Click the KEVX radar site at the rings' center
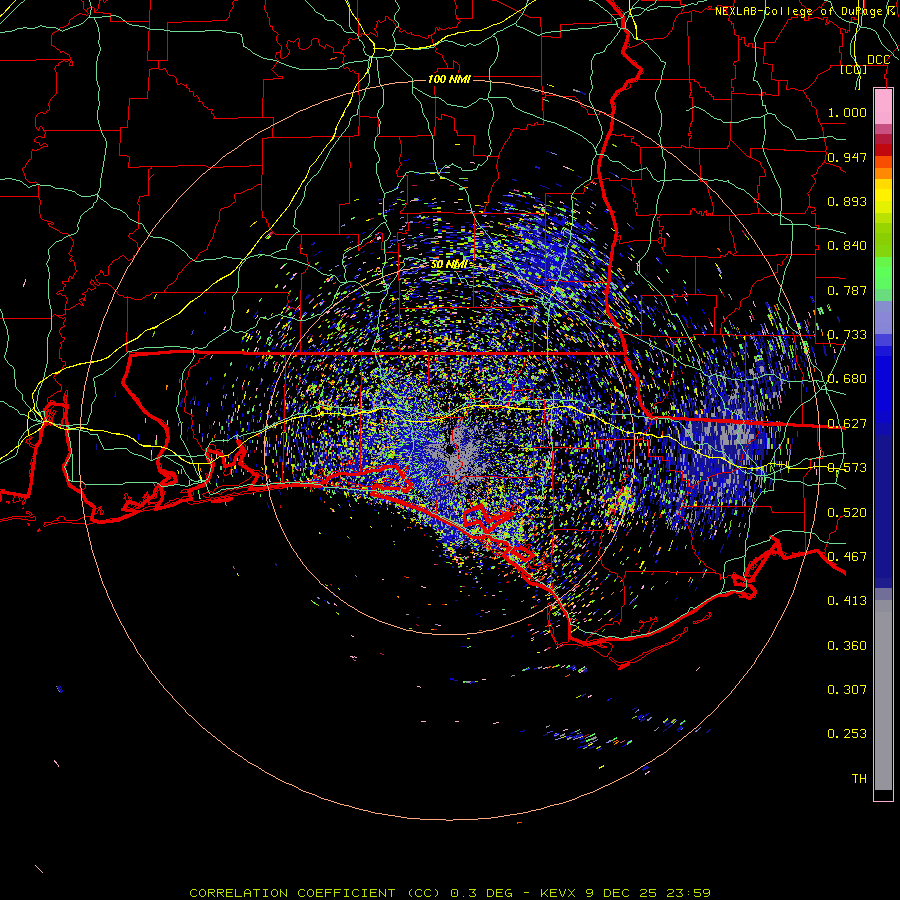The image size is (900, 900). coord(449,449)
